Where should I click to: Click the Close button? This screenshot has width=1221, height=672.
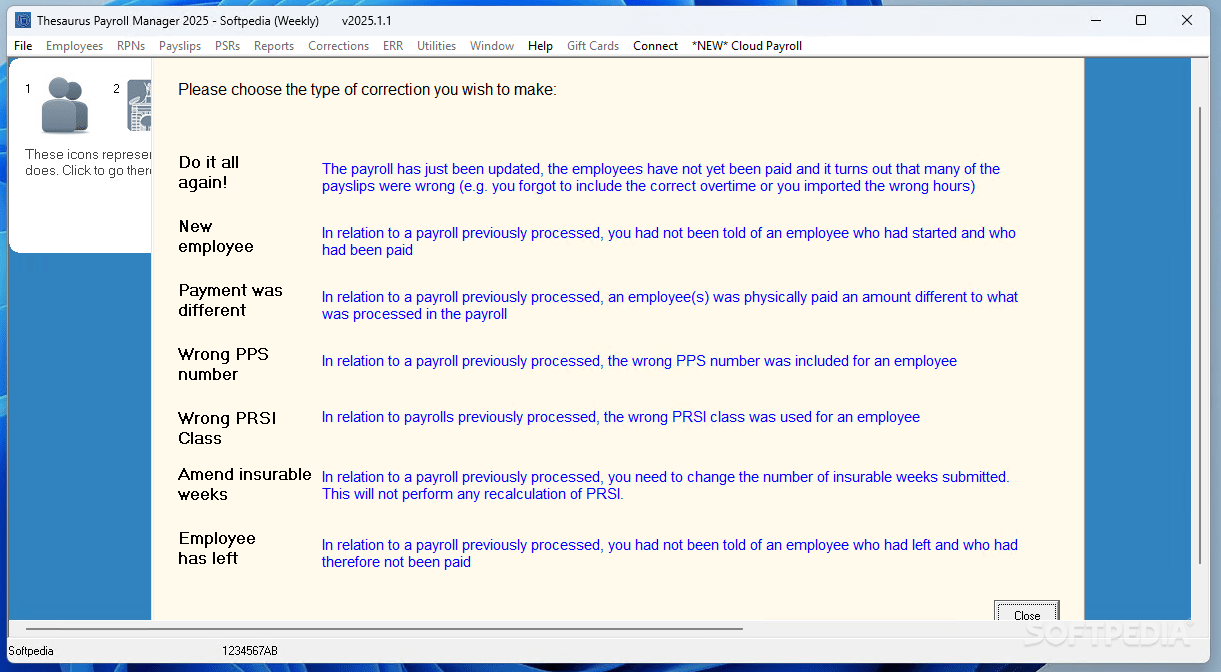point(1026,615)
